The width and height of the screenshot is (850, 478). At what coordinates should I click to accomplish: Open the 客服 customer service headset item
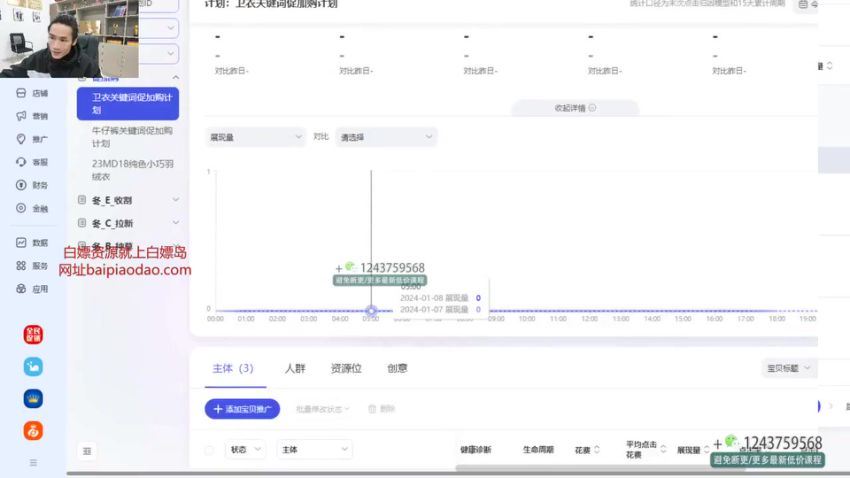pyautogui.click(x=32, y=162)
